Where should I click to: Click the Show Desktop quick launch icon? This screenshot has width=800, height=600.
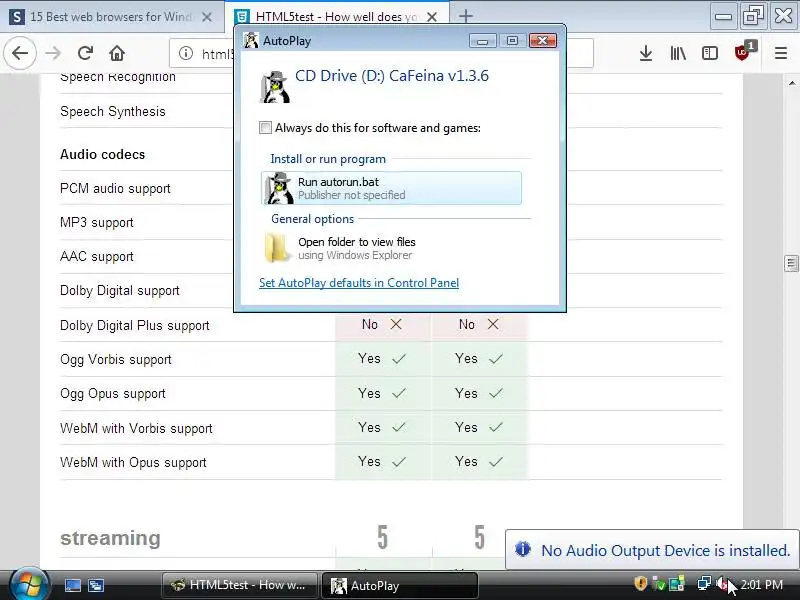pos(72,585)
